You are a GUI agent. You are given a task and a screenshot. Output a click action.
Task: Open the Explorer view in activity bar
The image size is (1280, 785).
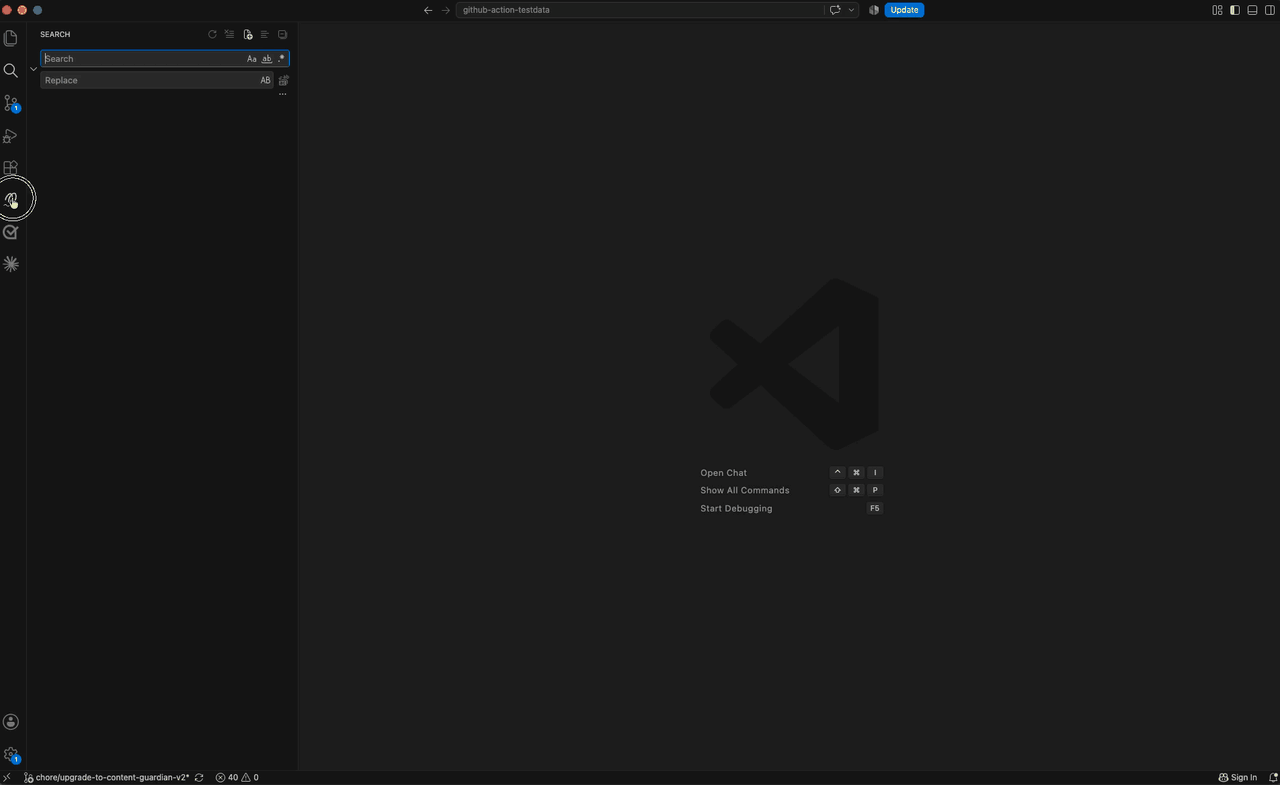(x=11, y=38)
